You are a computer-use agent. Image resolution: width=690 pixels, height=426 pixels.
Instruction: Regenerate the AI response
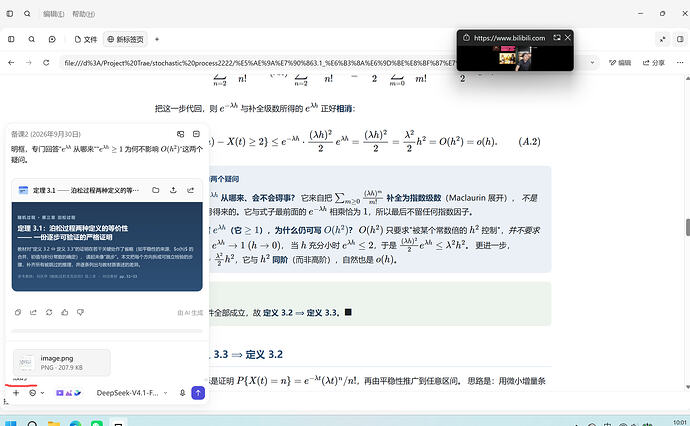click(x=49, y=312)
